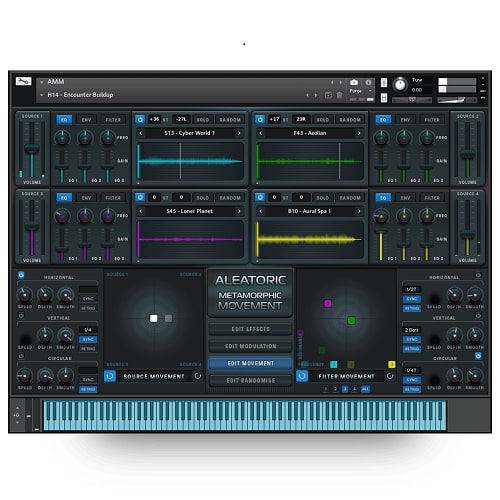Open the H14 - Encounter Buildup snapshot dropdown
Image resolution: width=500 pixels, height=500 pixels.
point(42,95)
